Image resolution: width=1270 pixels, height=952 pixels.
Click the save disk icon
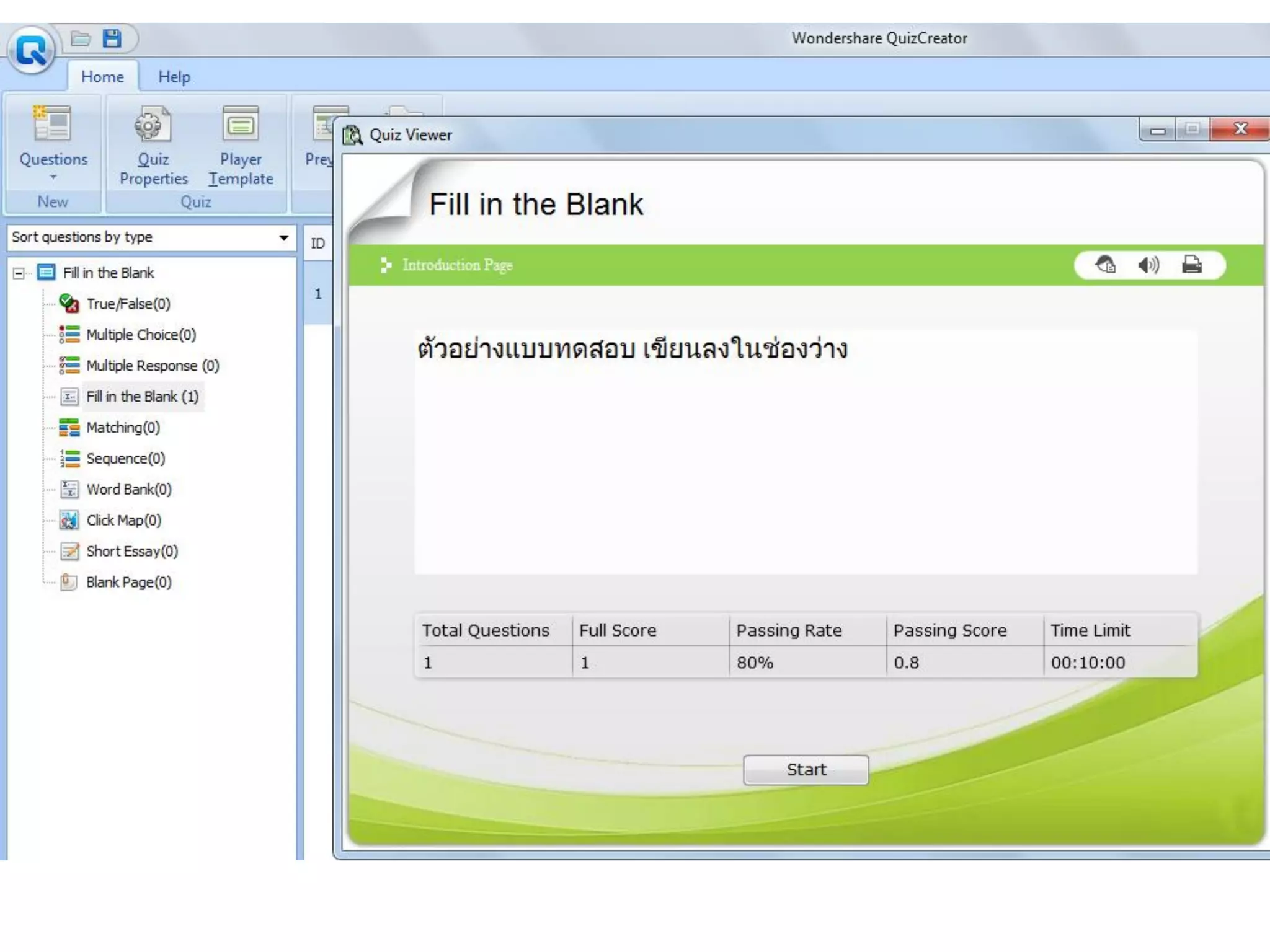pyautogui.click(x=112, y=39)
